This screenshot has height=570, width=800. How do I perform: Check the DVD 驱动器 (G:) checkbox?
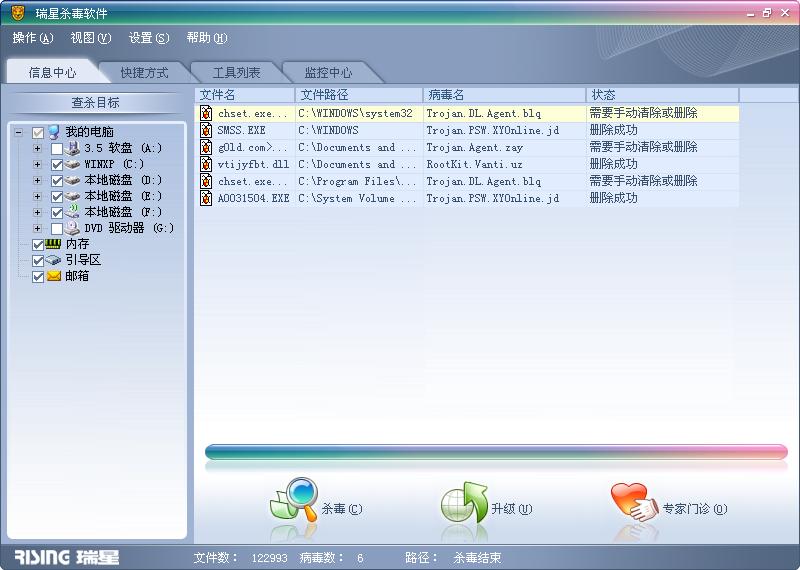point(57,229)
